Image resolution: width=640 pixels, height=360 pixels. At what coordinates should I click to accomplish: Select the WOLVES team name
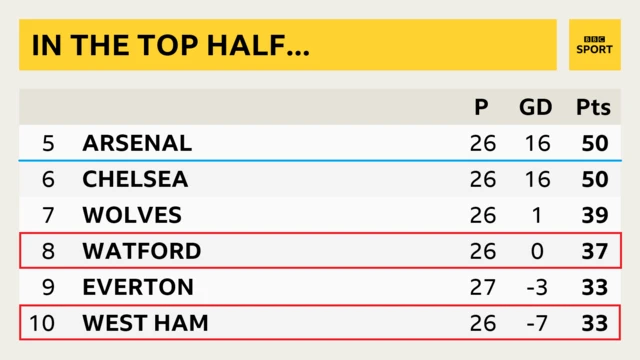coord(132,215)
